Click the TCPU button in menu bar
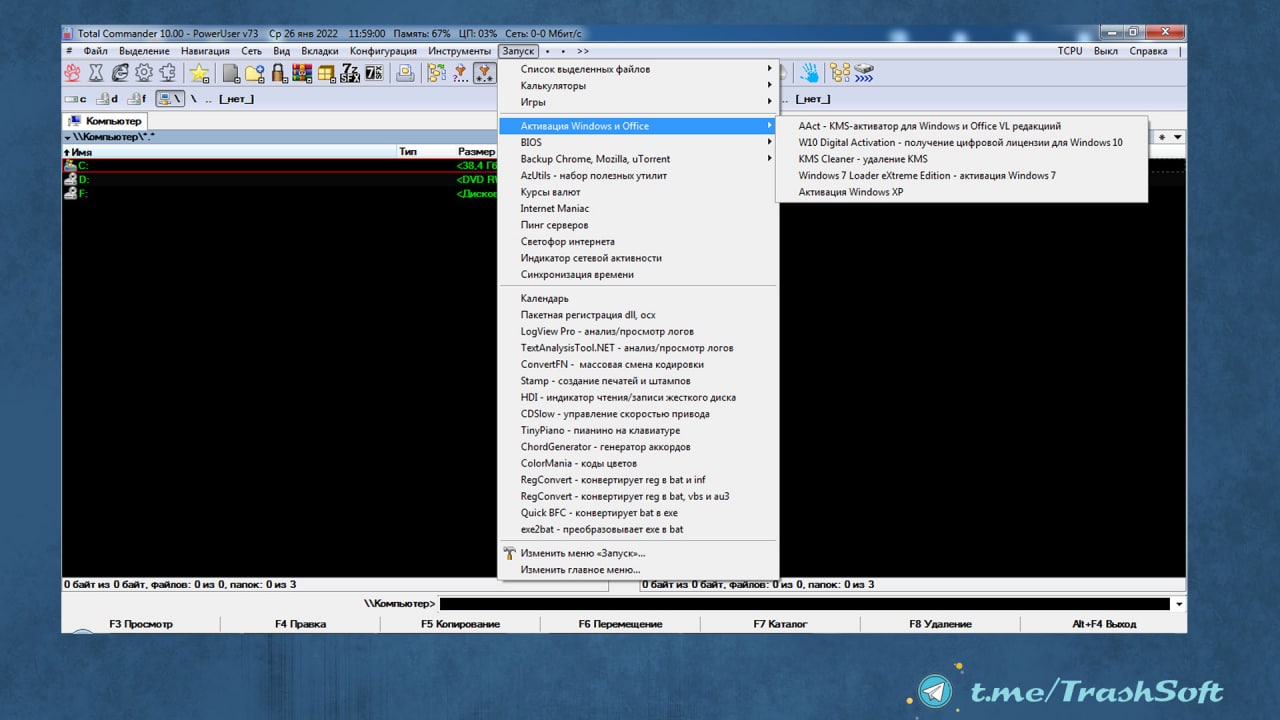Viewport: 1280px width, 720px height. pos(1070,51)
